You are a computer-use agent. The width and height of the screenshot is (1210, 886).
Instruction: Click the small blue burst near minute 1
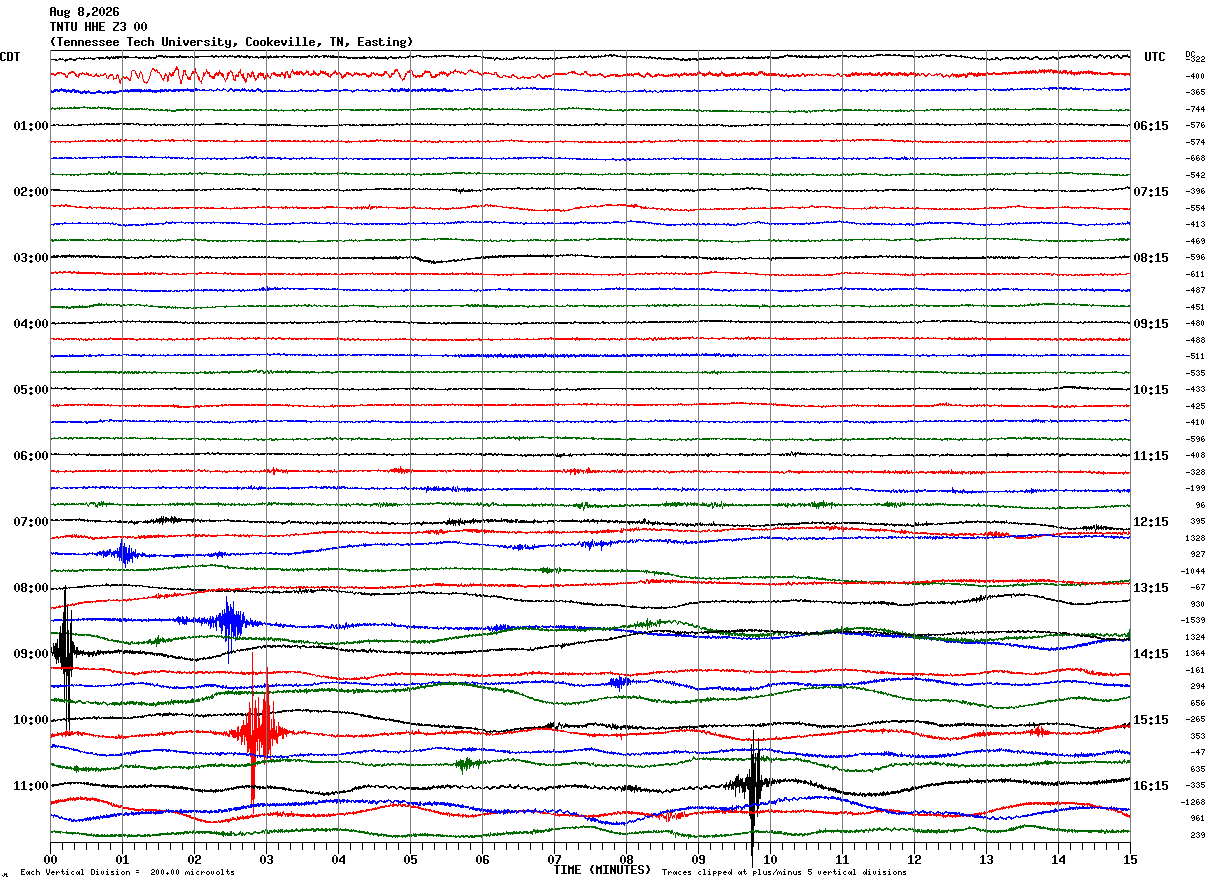pos(123,552)
